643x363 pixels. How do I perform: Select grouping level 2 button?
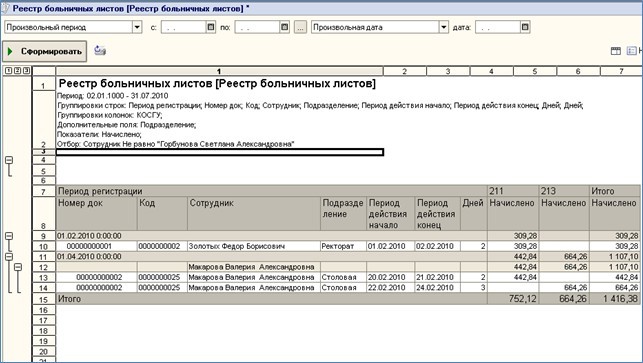click(x=17, y=71)
